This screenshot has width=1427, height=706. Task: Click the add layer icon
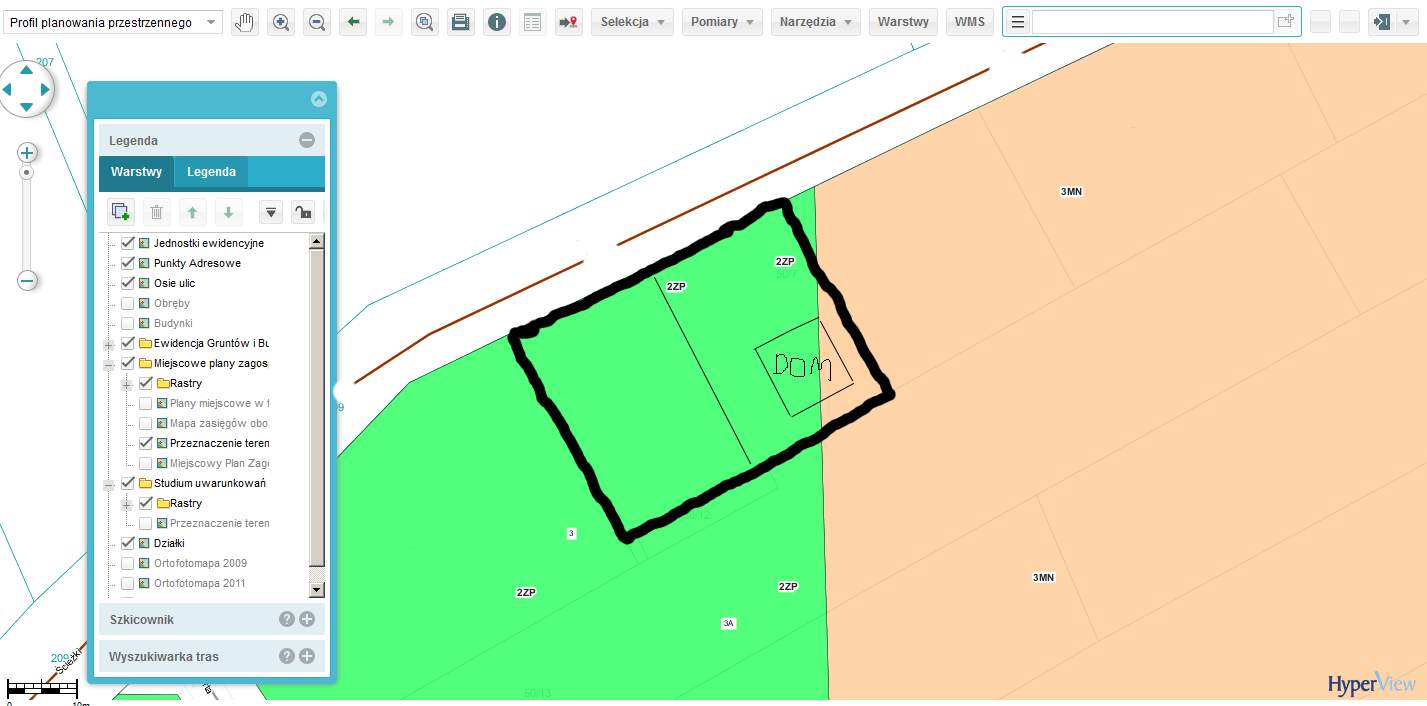click(x=121, y=211)
